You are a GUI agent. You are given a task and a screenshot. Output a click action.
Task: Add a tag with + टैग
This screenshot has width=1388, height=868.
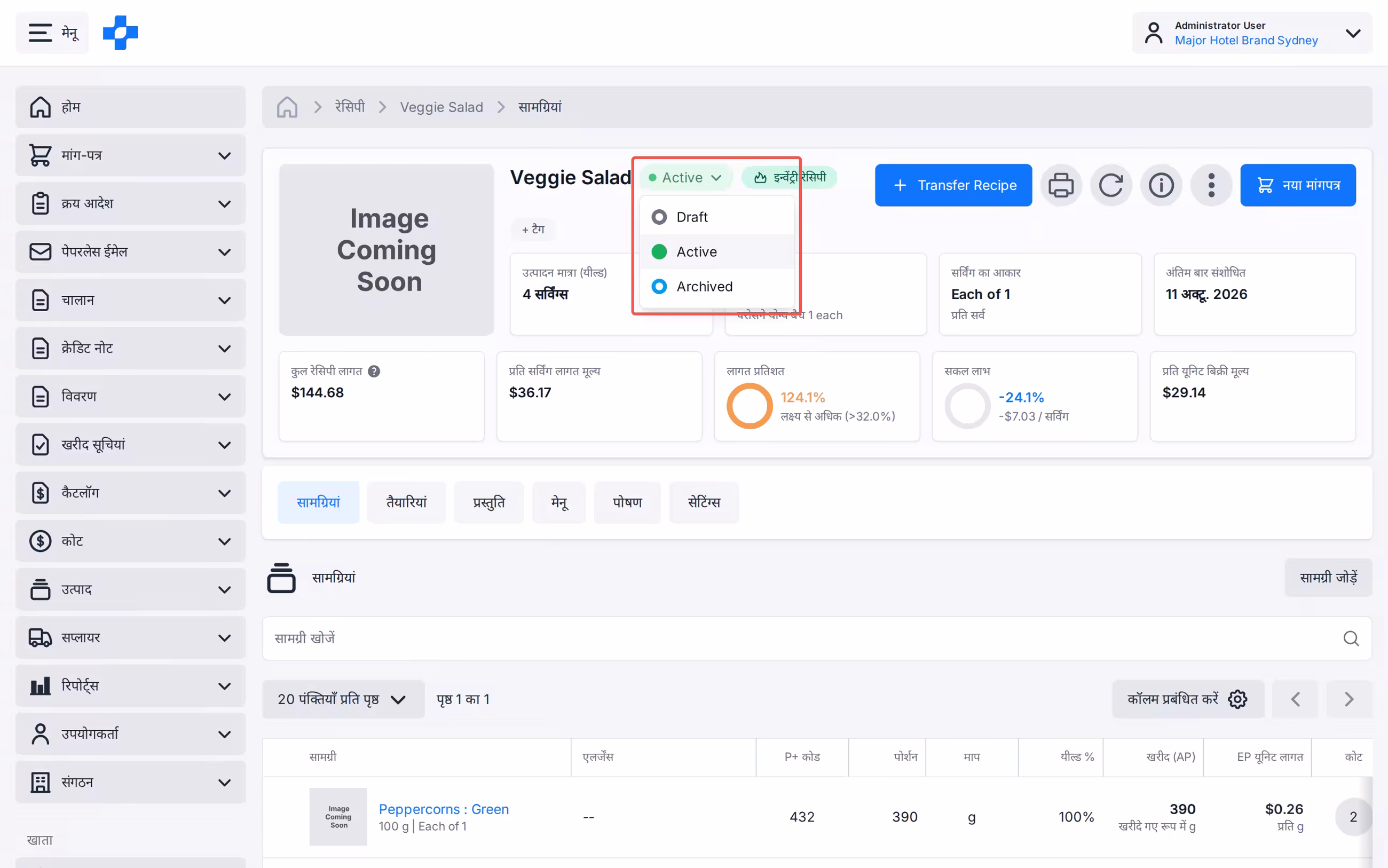(x=533, y=230)
